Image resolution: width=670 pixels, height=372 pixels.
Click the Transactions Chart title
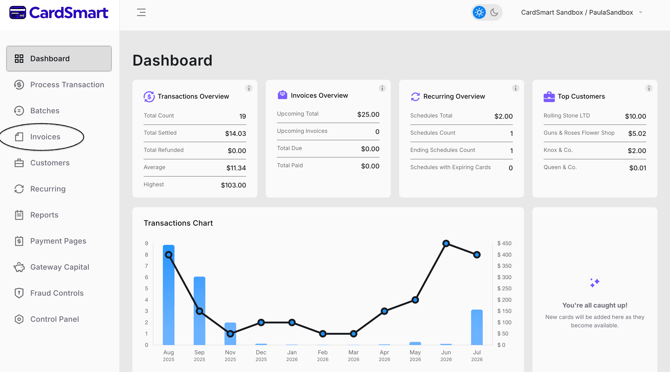coord(178,223)
